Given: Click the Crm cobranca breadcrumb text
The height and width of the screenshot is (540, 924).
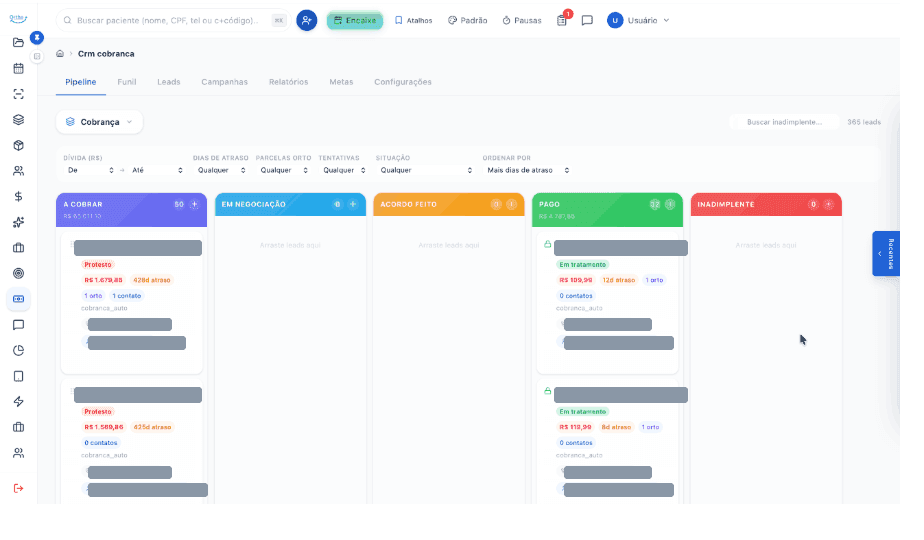Looking at the screenshot, I should pyautogui.click(x=106, y=54).
